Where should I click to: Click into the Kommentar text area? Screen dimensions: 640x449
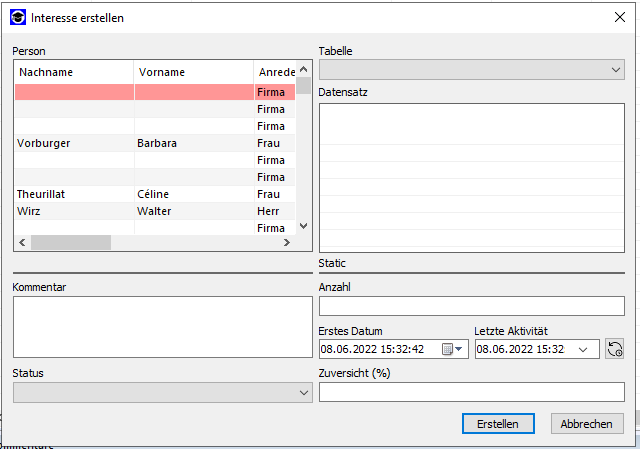click(x=162, y=328)
